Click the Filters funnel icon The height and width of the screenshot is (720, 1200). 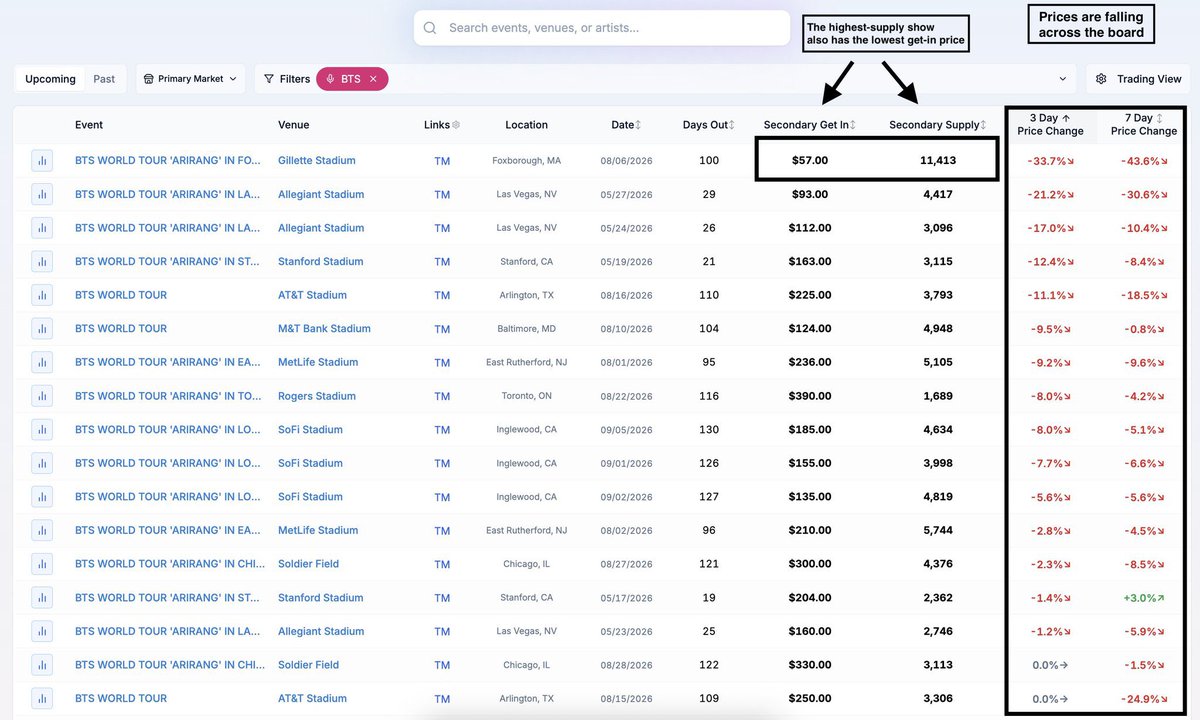coord(269,79)
